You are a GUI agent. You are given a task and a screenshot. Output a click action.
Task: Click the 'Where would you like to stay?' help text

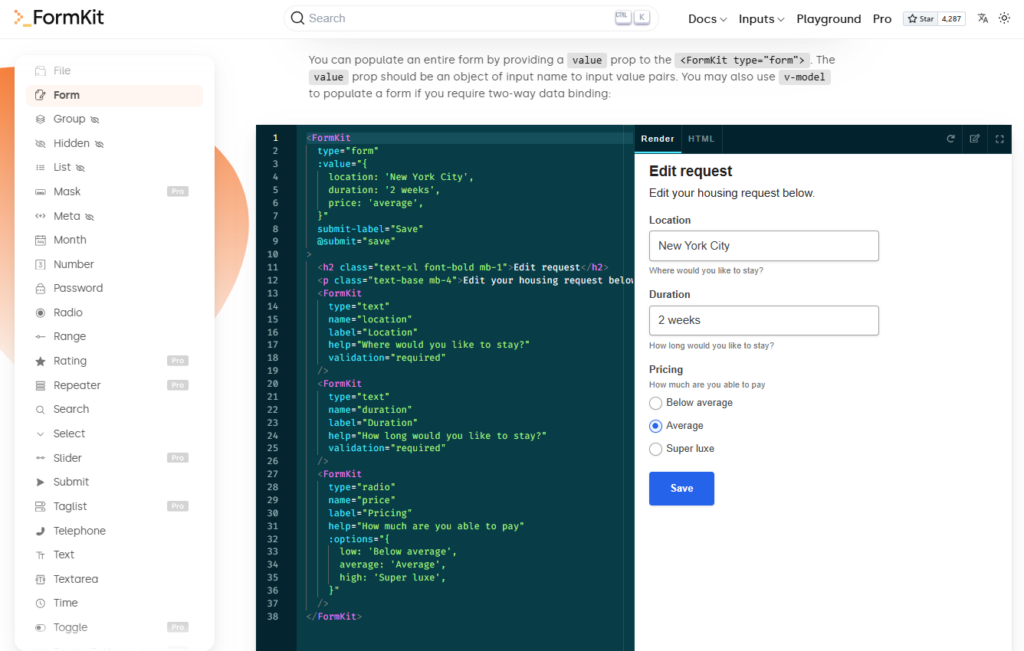point(706,270)
